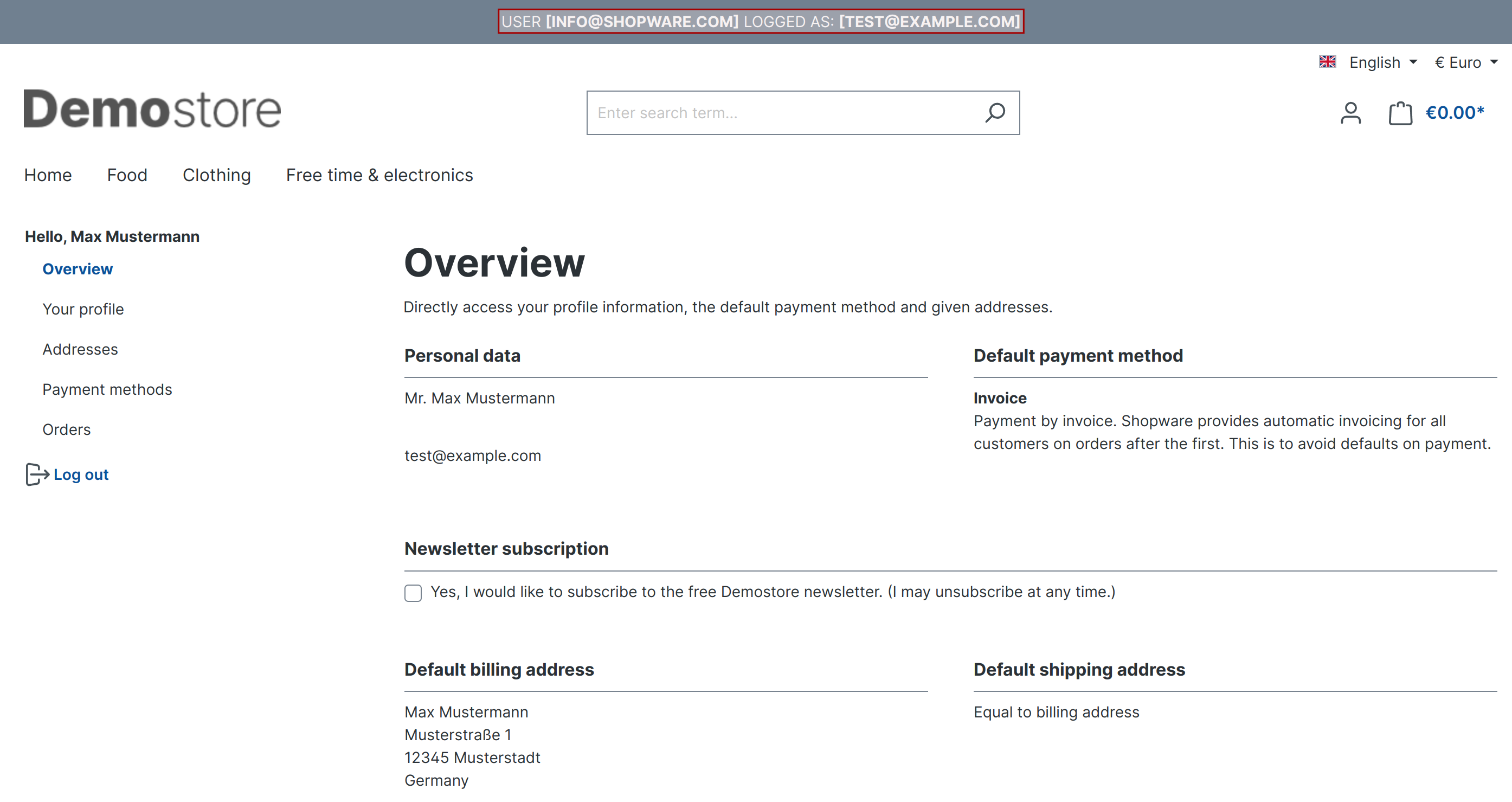
Task: Click the 'Invoice' payment method text
Action: point(1000,398)
